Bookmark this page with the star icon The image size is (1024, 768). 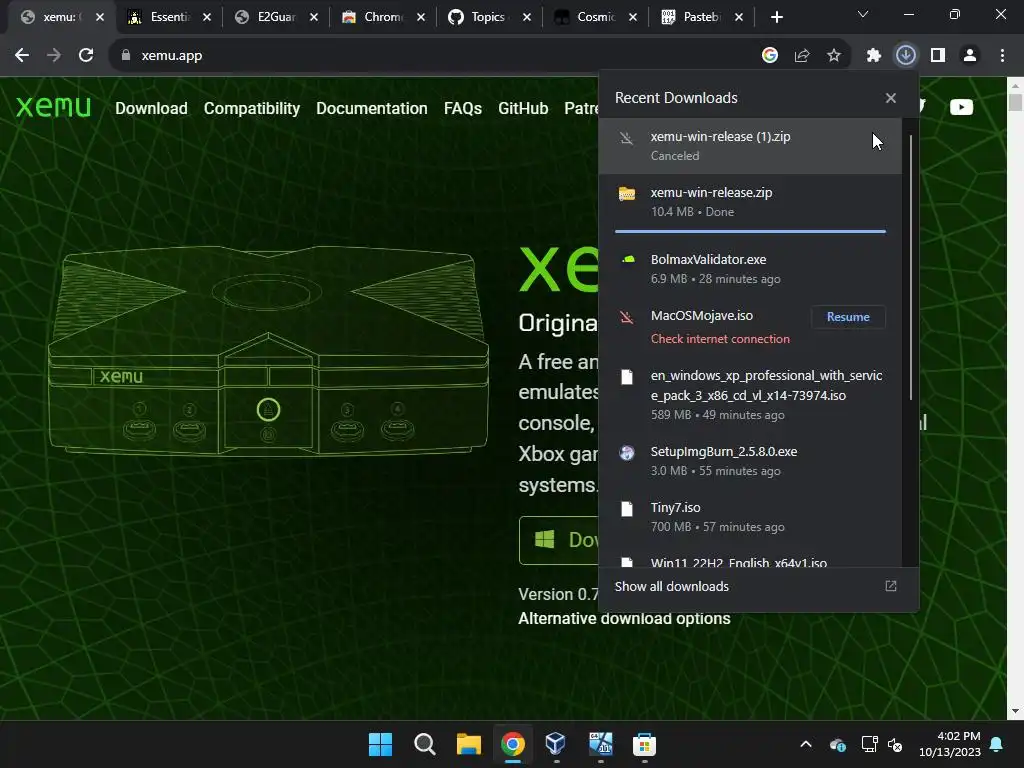click(x=834, y=56)
